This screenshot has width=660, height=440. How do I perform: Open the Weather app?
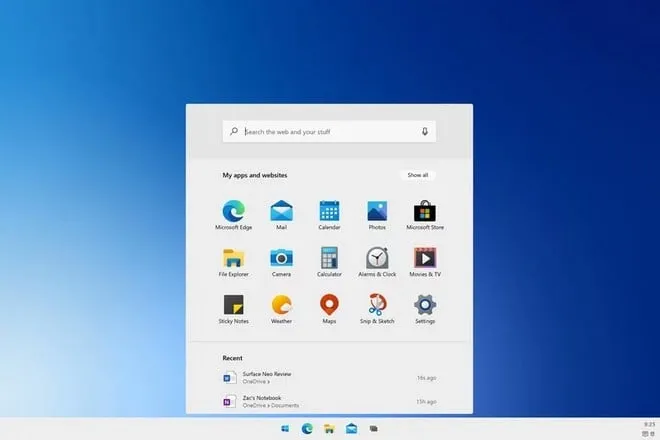click(x=281, y=305)
